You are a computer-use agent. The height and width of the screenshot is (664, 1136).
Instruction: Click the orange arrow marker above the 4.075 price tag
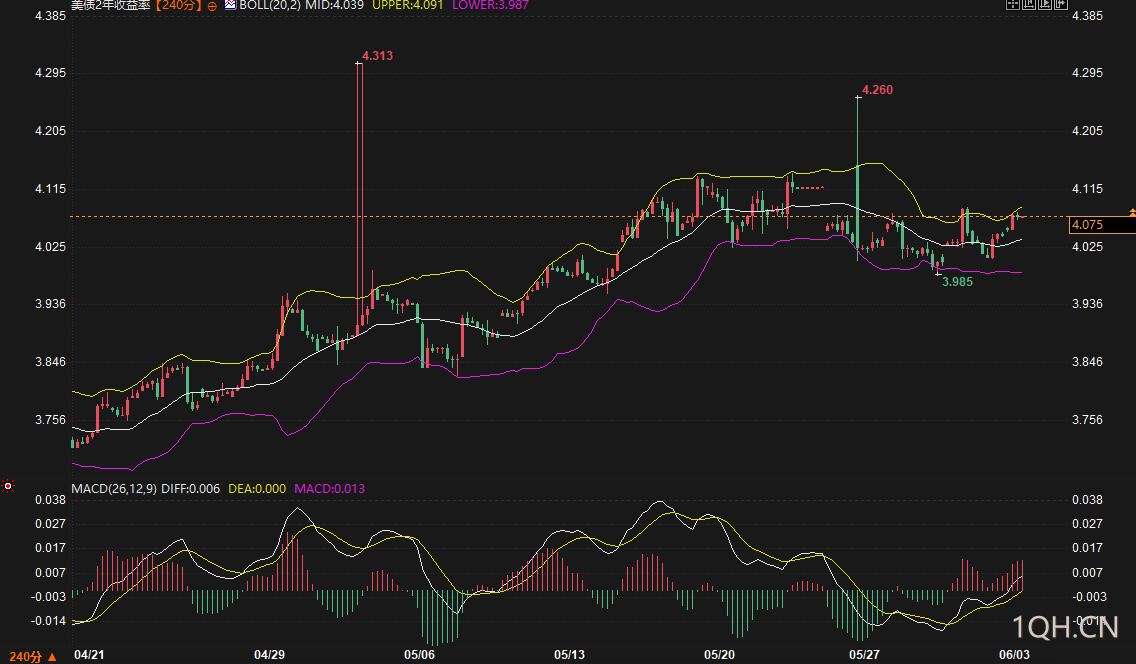pyautogui.click(x=1132, y=212)
